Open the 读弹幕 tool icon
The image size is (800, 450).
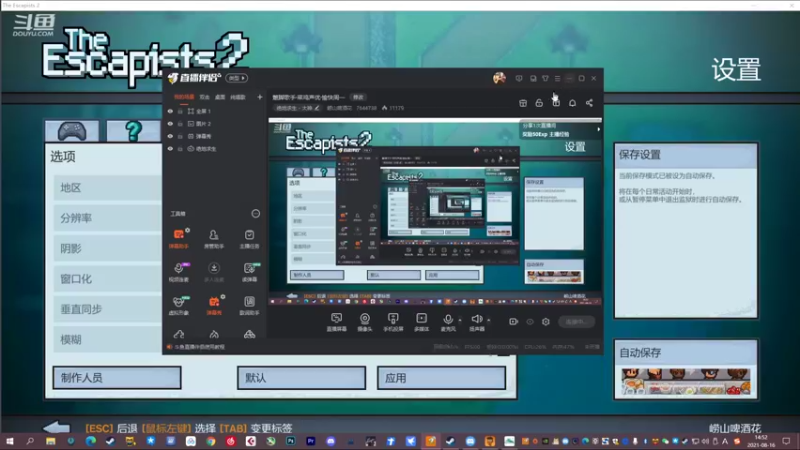click(249, 272)
